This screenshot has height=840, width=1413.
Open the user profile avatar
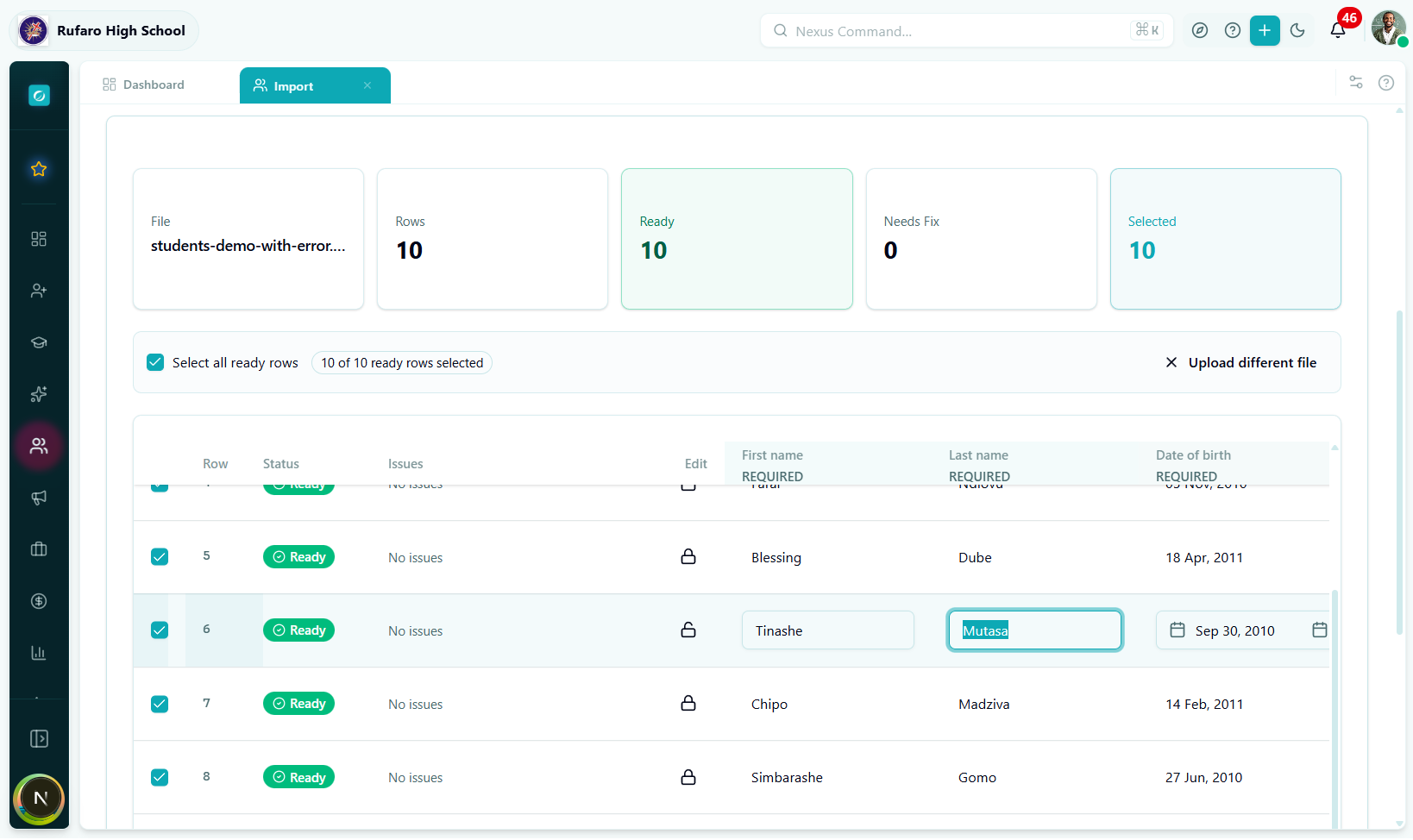point(1388,28)
